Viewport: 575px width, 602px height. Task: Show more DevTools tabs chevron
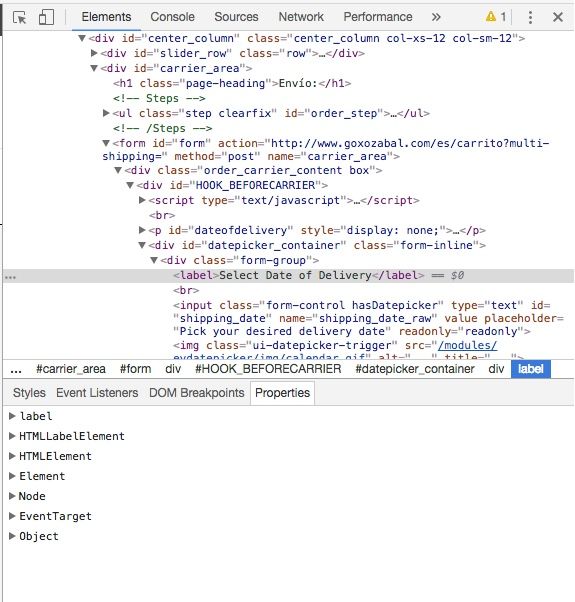(x=436, y=17)
